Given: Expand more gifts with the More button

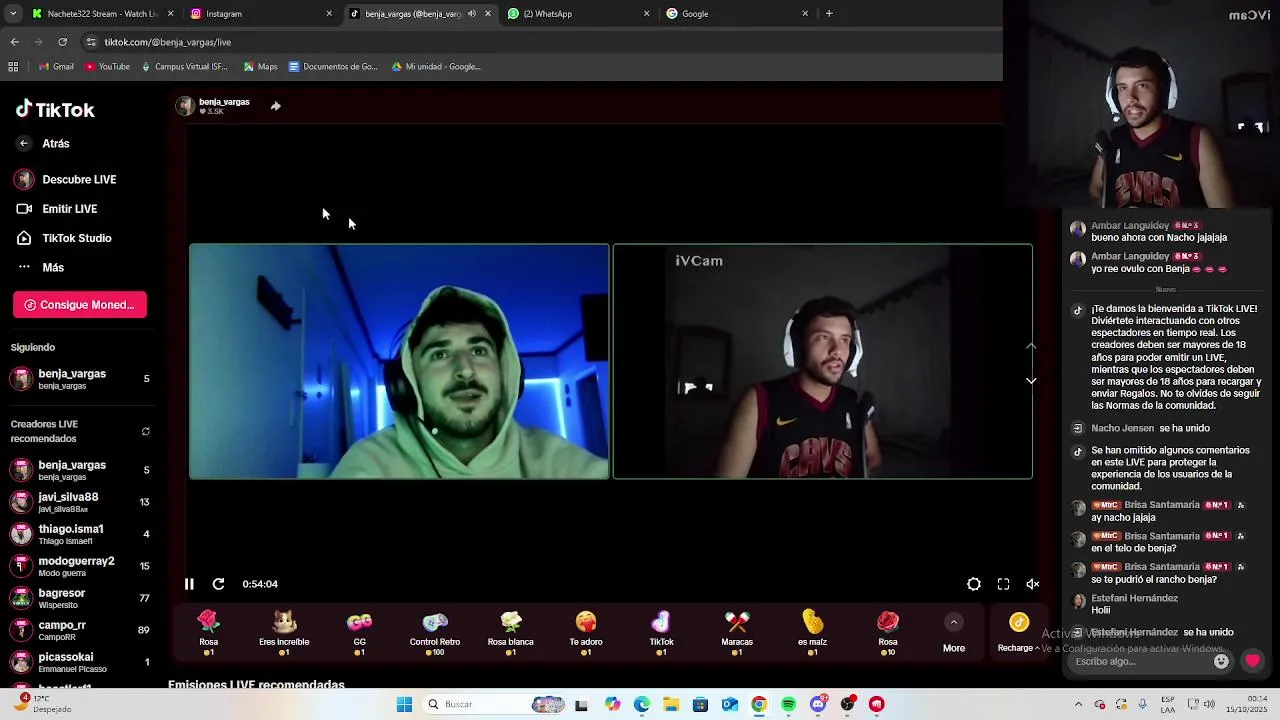Looking at the screenshot, I should [954, 634].
